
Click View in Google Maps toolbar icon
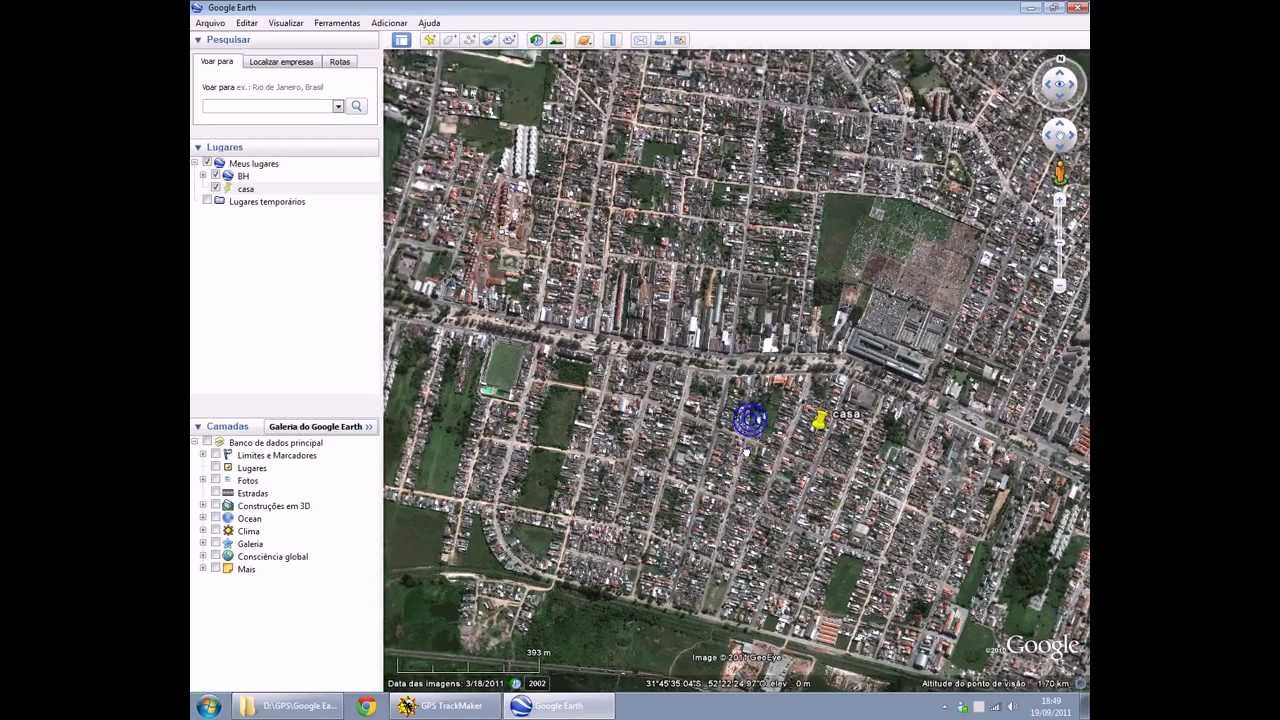[x=680, y=40]
